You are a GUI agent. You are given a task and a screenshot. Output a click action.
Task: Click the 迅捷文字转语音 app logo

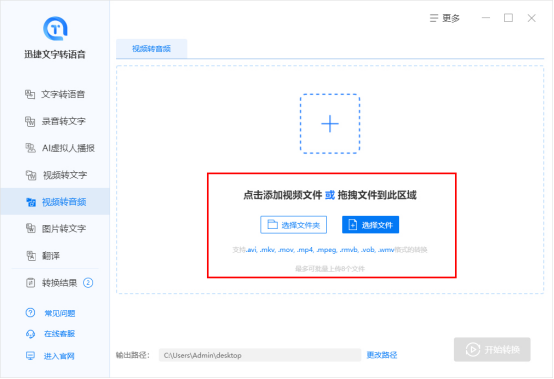[x=55, y=28]
